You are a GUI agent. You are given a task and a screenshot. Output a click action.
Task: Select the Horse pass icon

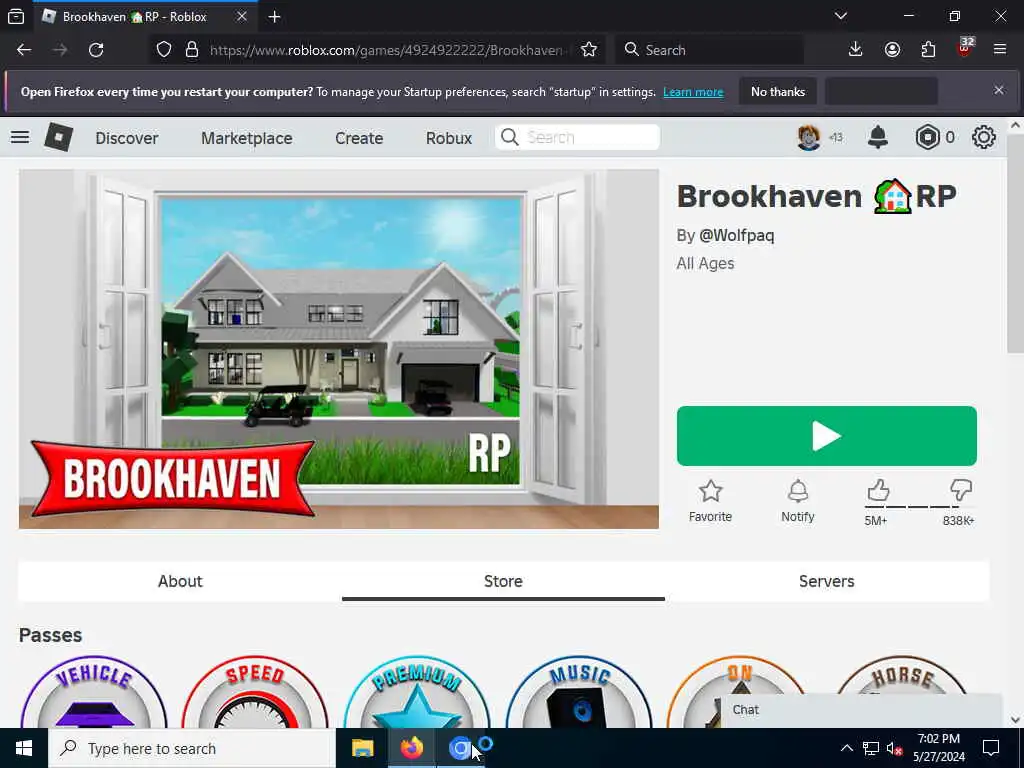click(903, 674)
